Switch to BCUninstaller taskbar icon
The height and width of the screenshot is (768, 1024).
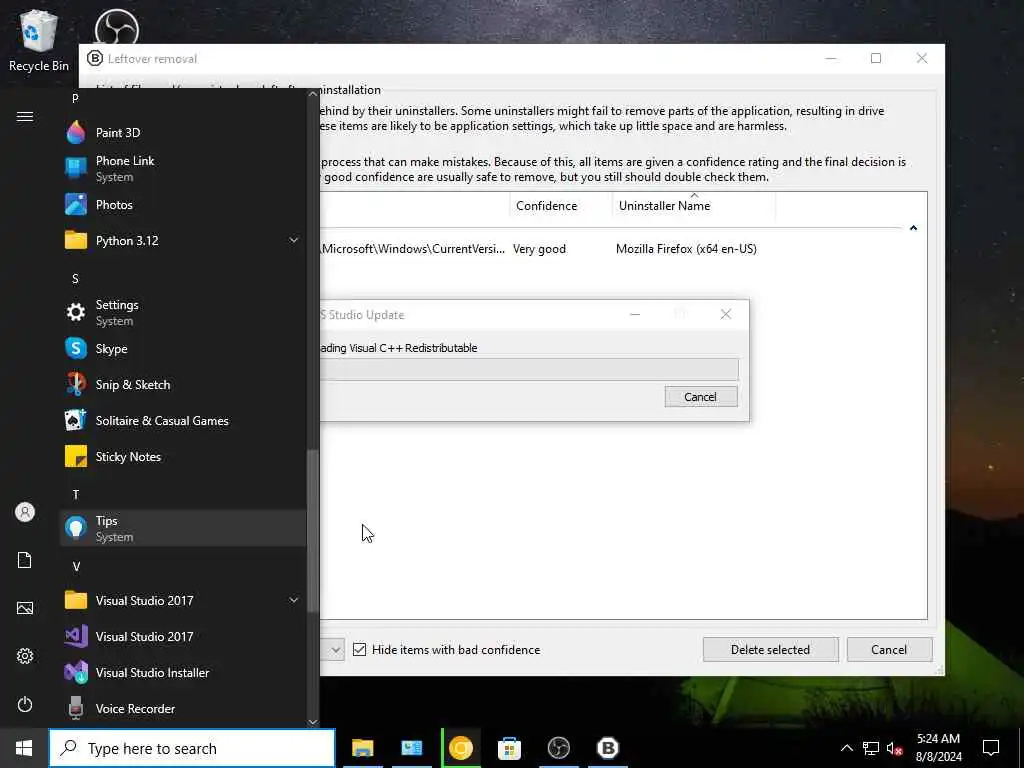pos(607,748)
